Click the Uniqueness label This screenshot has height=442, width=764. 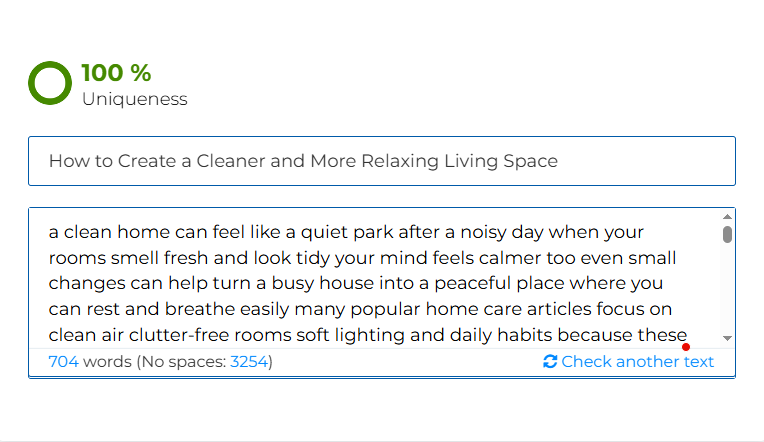click(134, 99)
